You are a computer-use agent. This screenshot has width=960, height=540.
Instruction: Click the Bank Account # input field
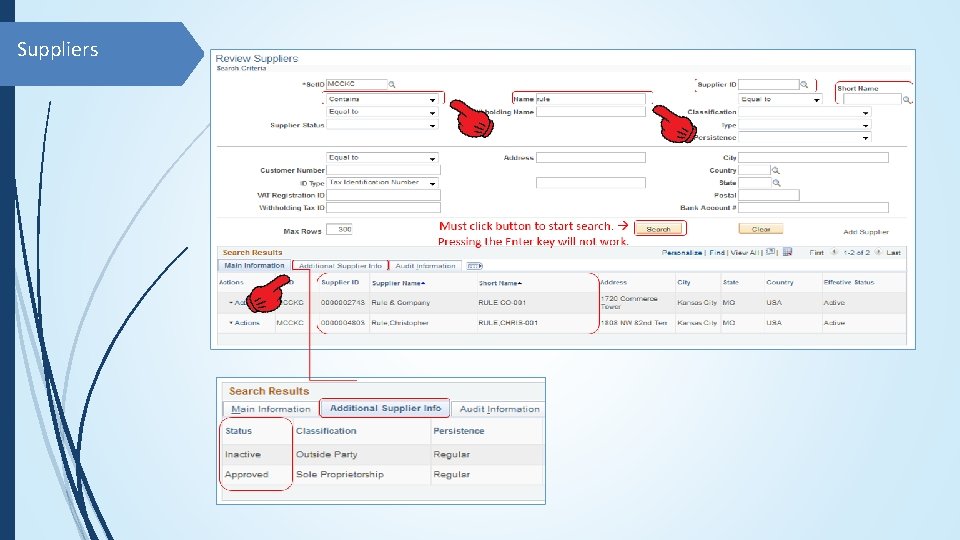pyautogui.click(x=813, y=208)
